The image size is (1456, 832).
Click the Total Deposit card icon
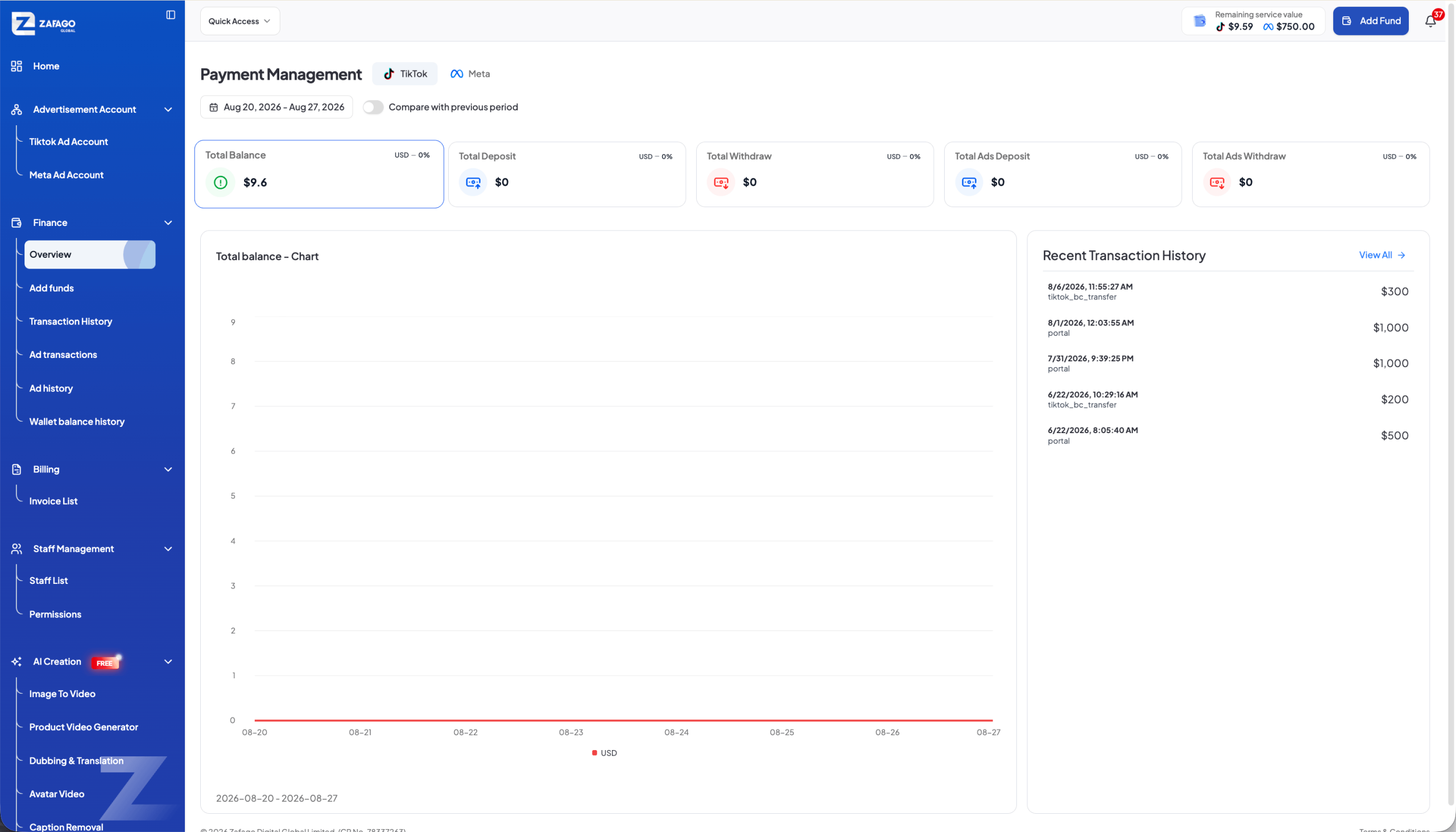point(473,182)
